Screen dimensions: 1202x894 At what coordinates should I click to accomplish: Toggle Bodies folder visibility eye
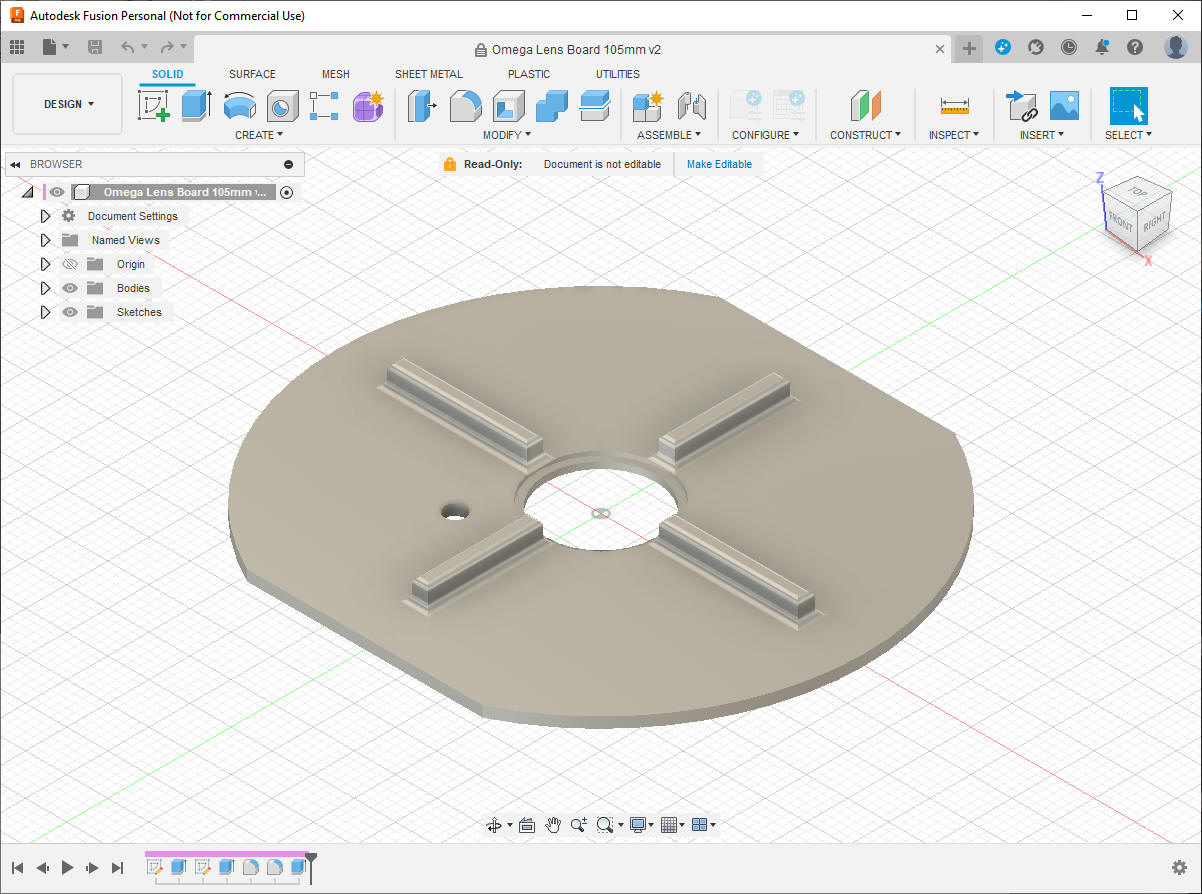(70, 288)
